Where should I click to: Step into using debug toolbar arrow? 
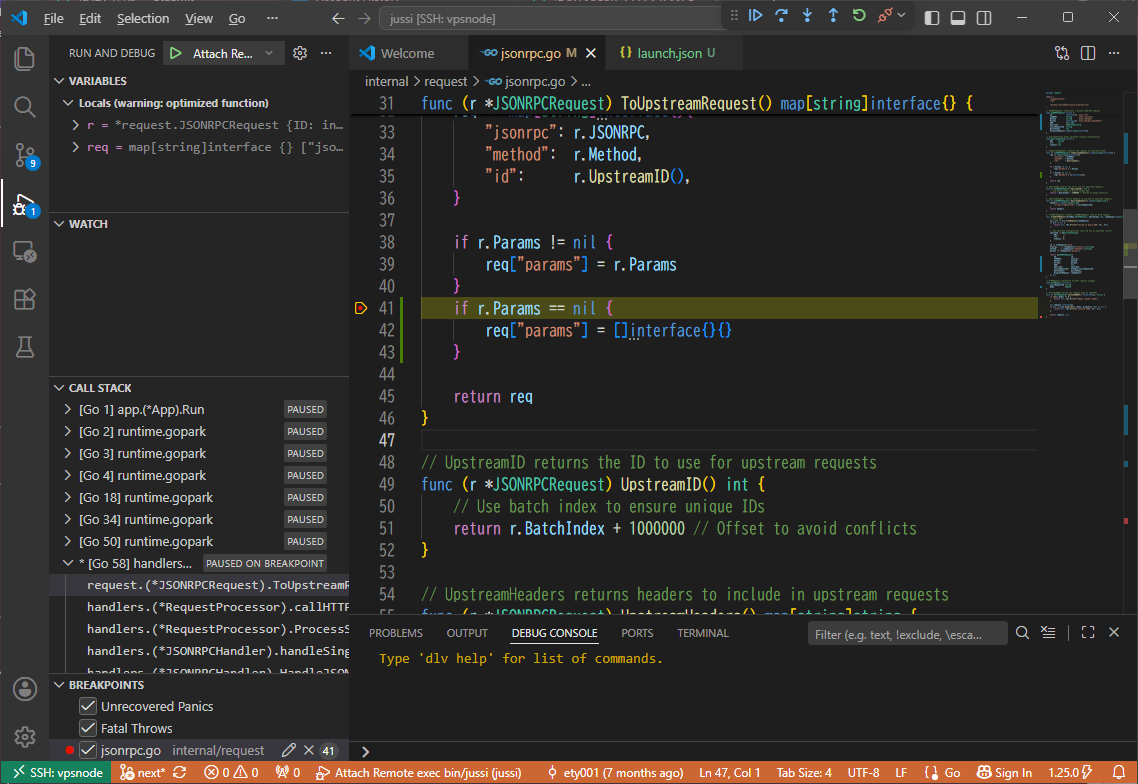click(807, 15)
